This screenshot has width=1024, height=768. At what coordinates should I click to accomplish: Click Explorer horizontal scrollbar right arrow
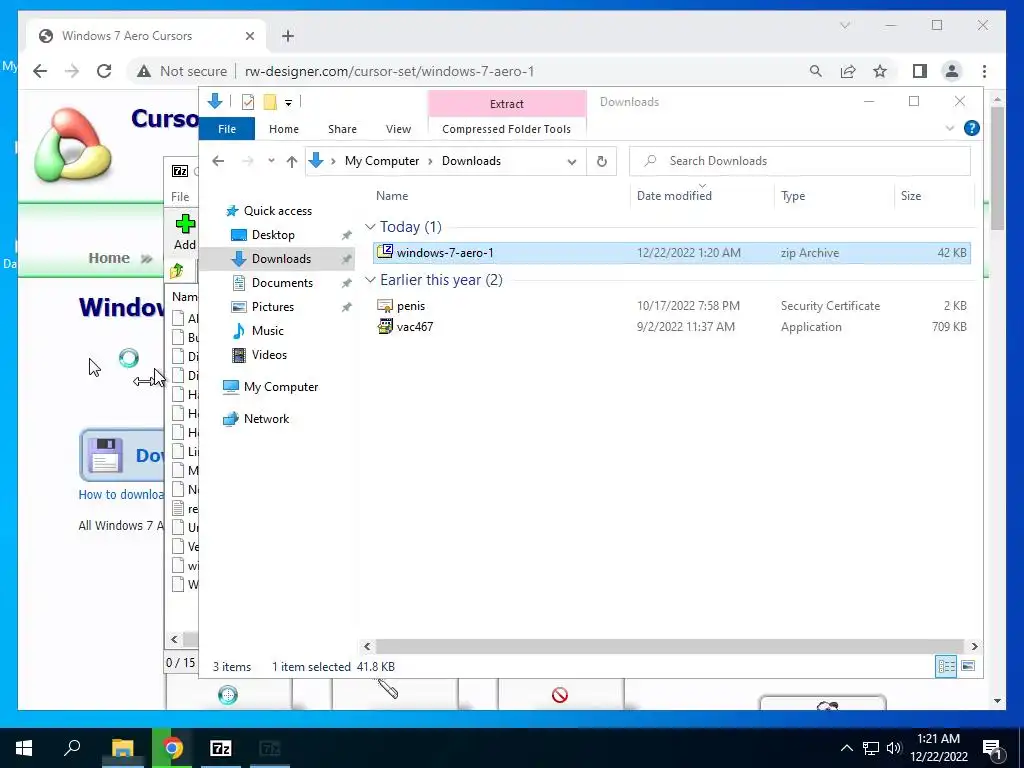pos(974,647)
